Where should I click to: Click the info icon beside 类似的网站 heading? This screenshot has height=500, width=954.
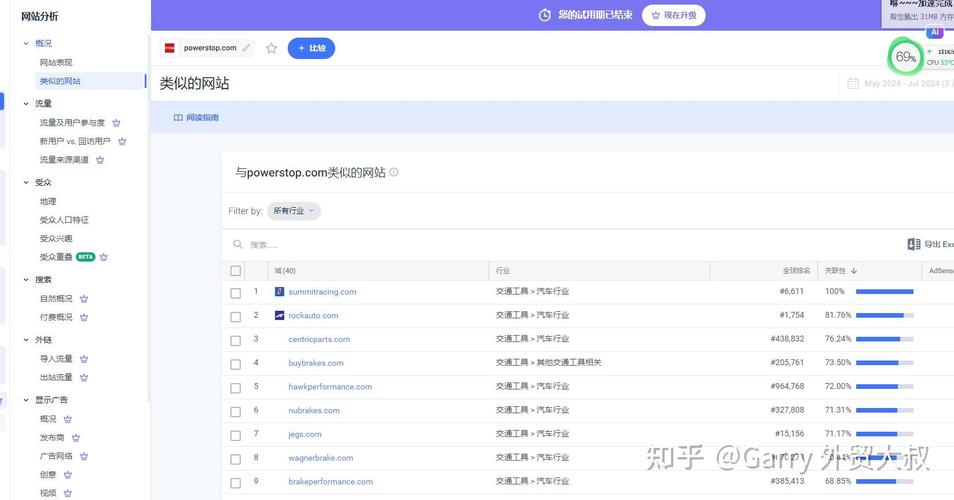(394, 172)
